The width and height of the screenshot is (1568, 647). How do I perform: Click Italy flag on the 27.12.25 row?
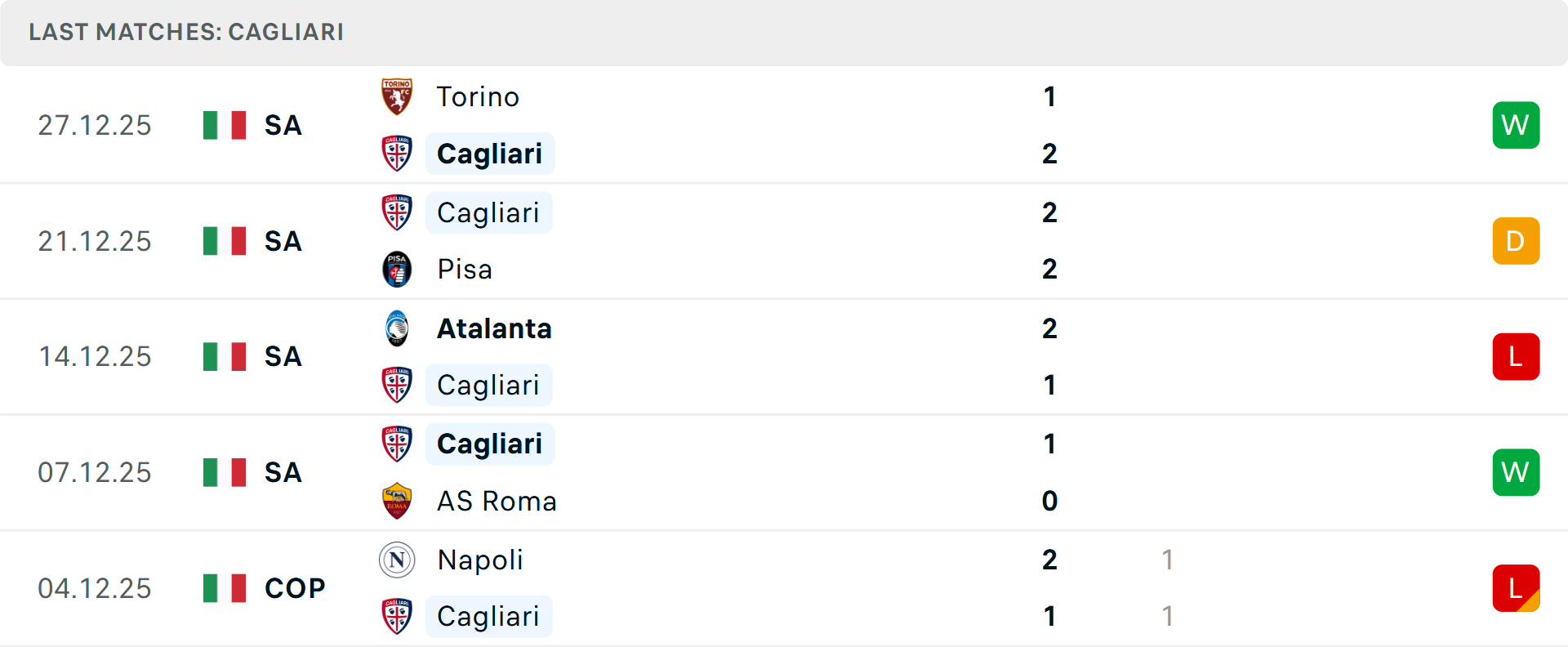click(x=225, y=125)
